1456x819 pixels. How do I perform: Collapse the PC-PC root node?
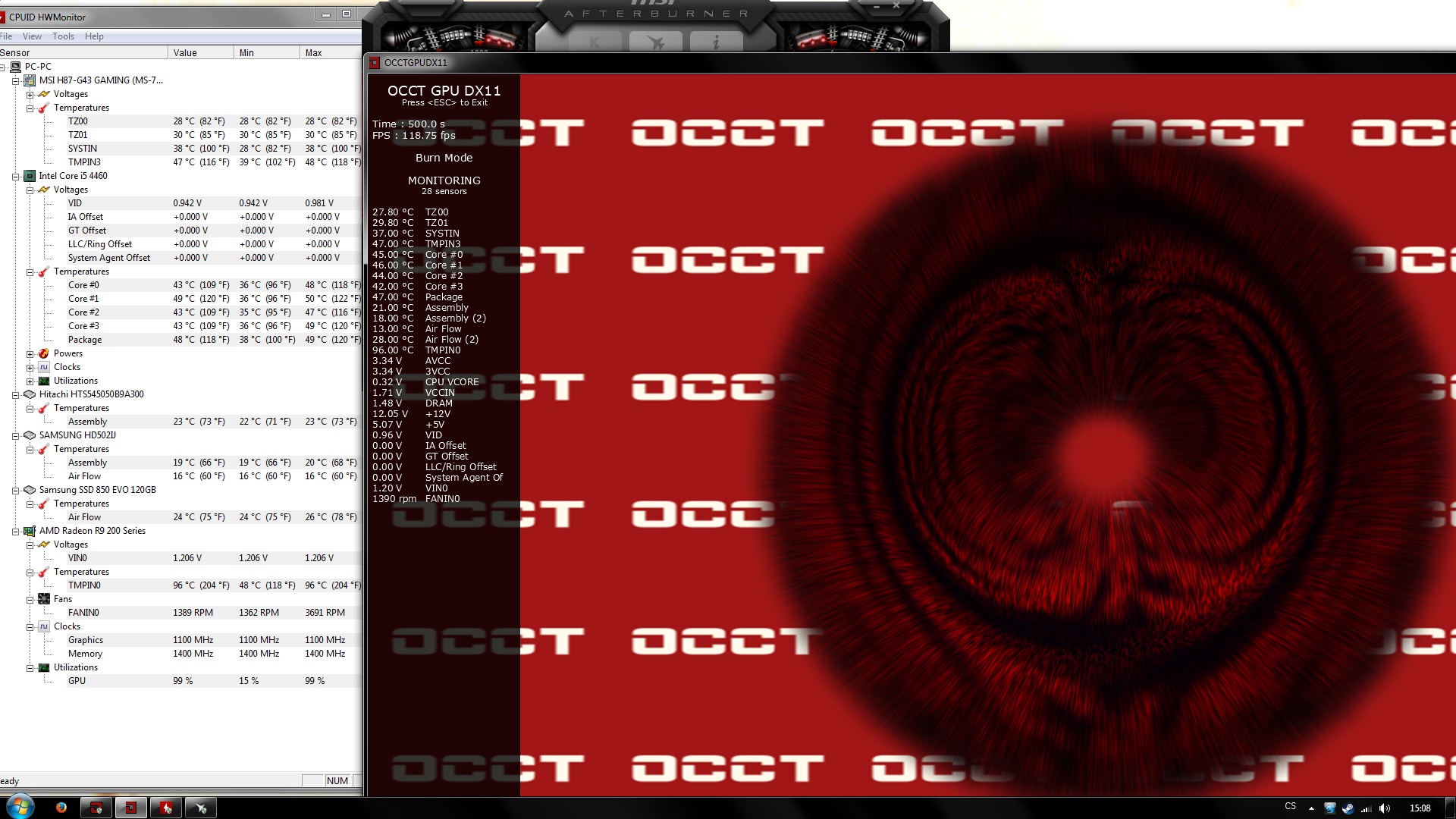[x=2, y=67]
